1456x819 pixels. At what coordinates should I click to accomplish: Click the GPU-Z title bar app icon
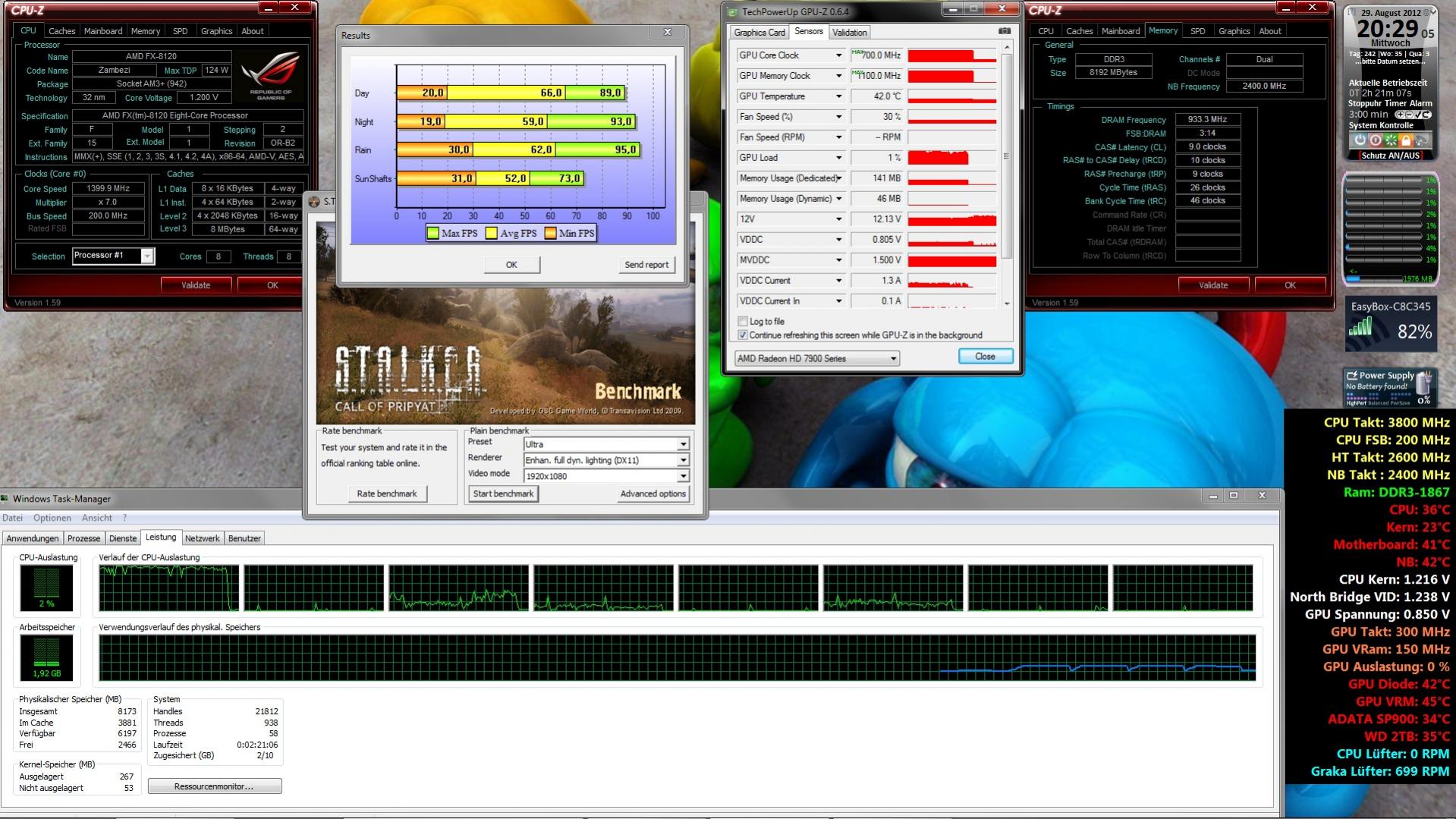click(x=733, y=12)
